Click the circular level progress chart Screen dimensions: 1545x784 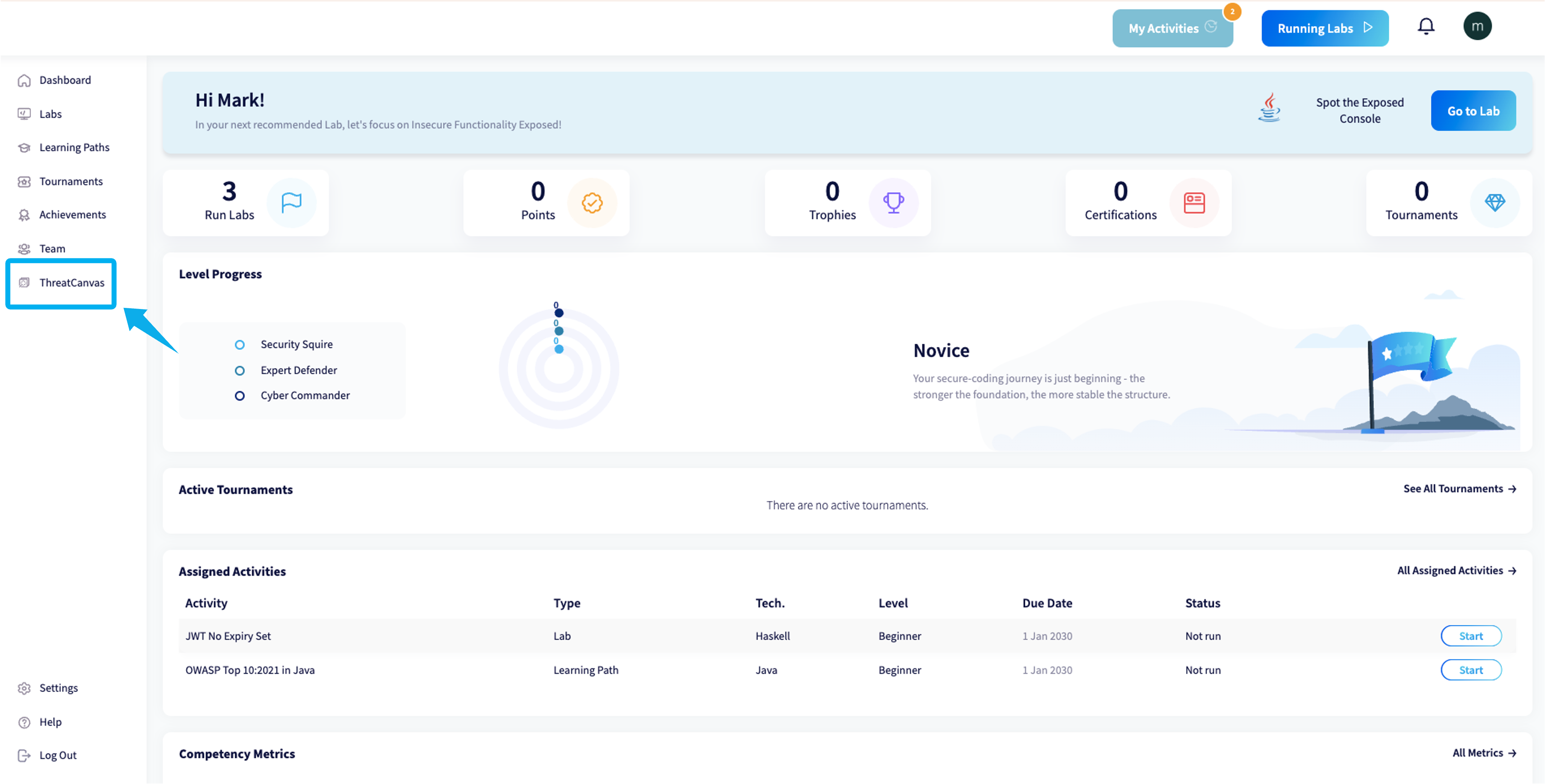(558, 369)
